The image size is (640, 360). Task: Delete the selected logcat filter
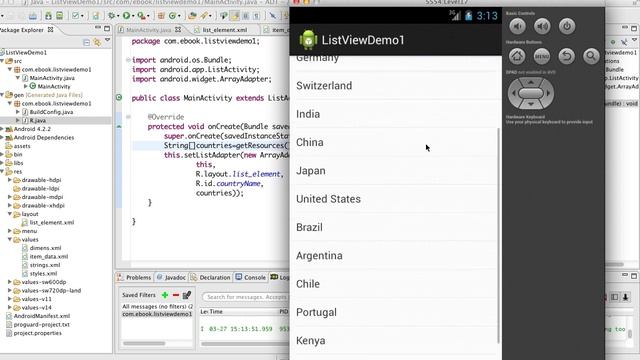click(x=176, y=295)
